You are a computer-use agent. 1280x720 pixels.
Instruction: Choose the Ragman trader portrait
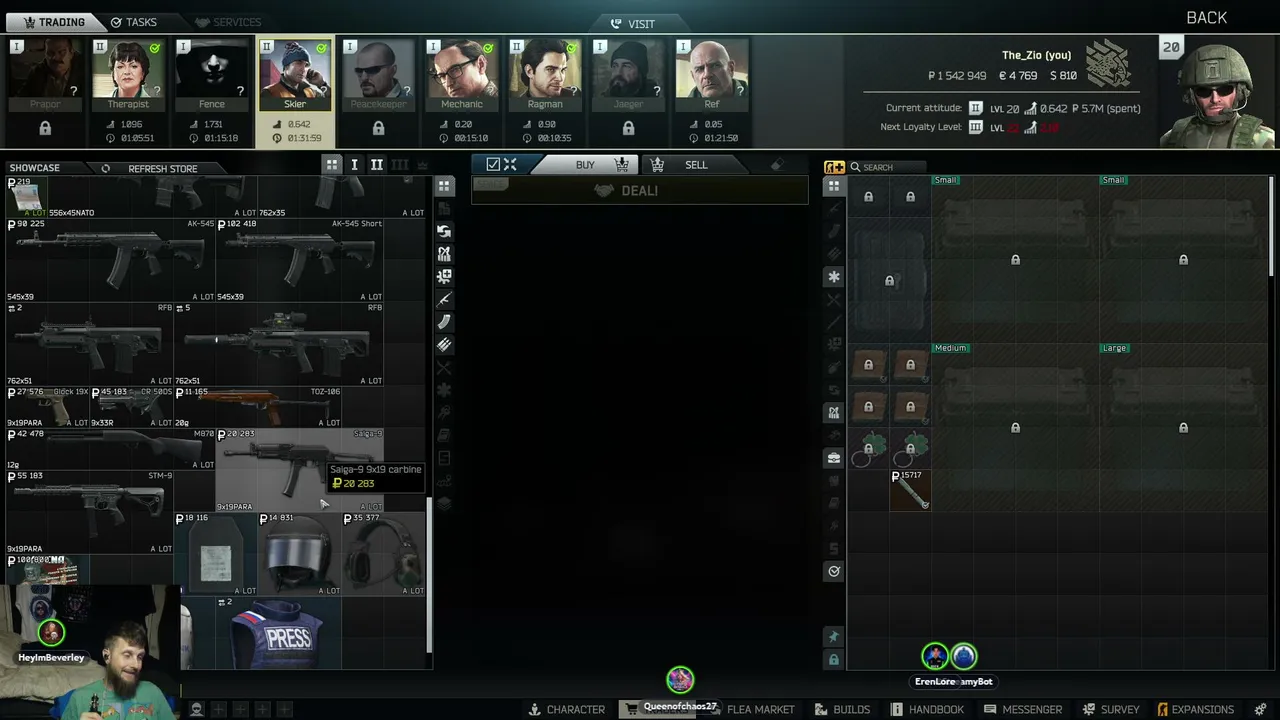pyautogui.click(x=545, y=75)
